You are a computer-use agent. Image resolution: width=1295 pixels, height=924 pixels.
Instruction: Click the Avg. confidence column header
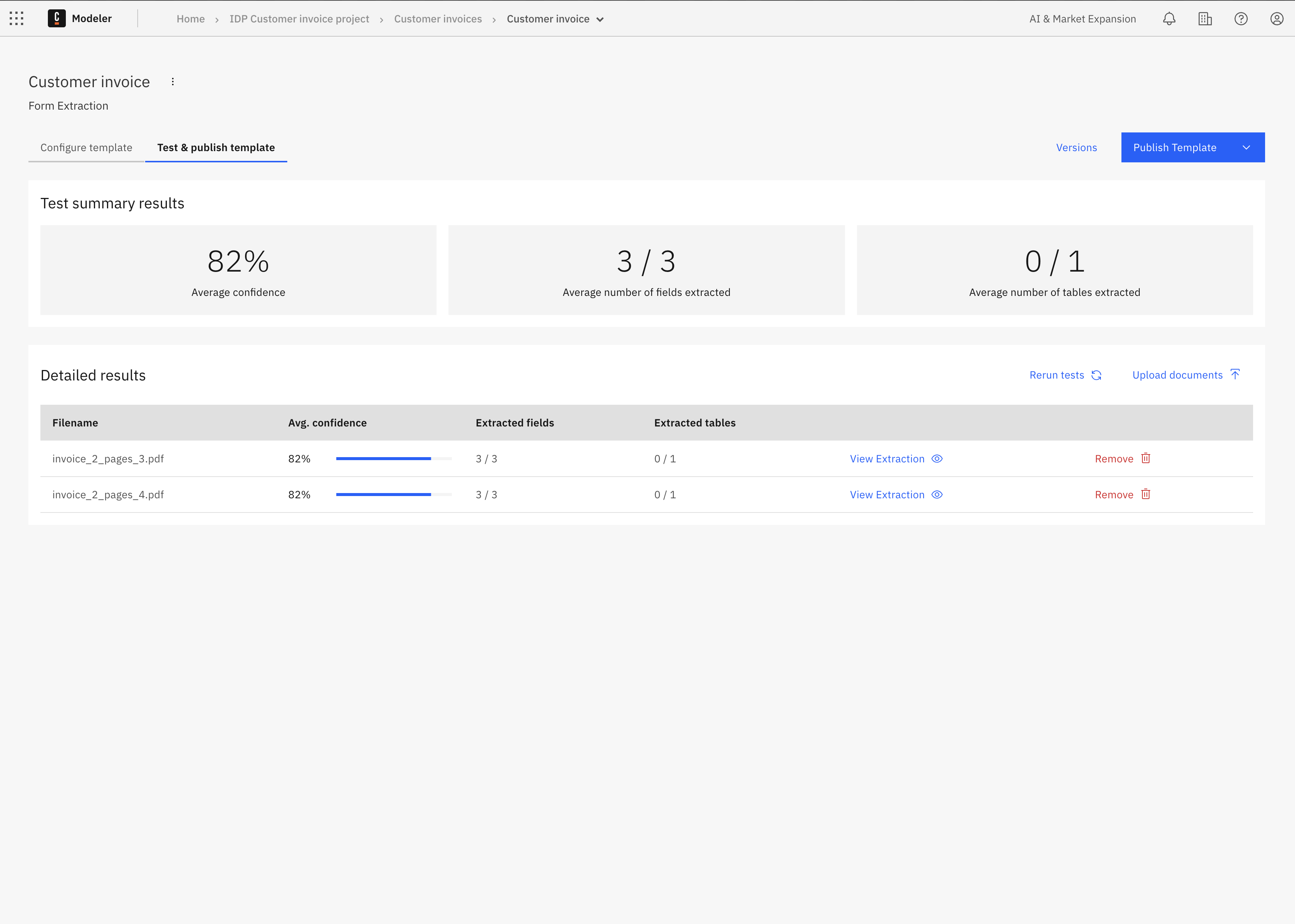[x=327, y=423]
